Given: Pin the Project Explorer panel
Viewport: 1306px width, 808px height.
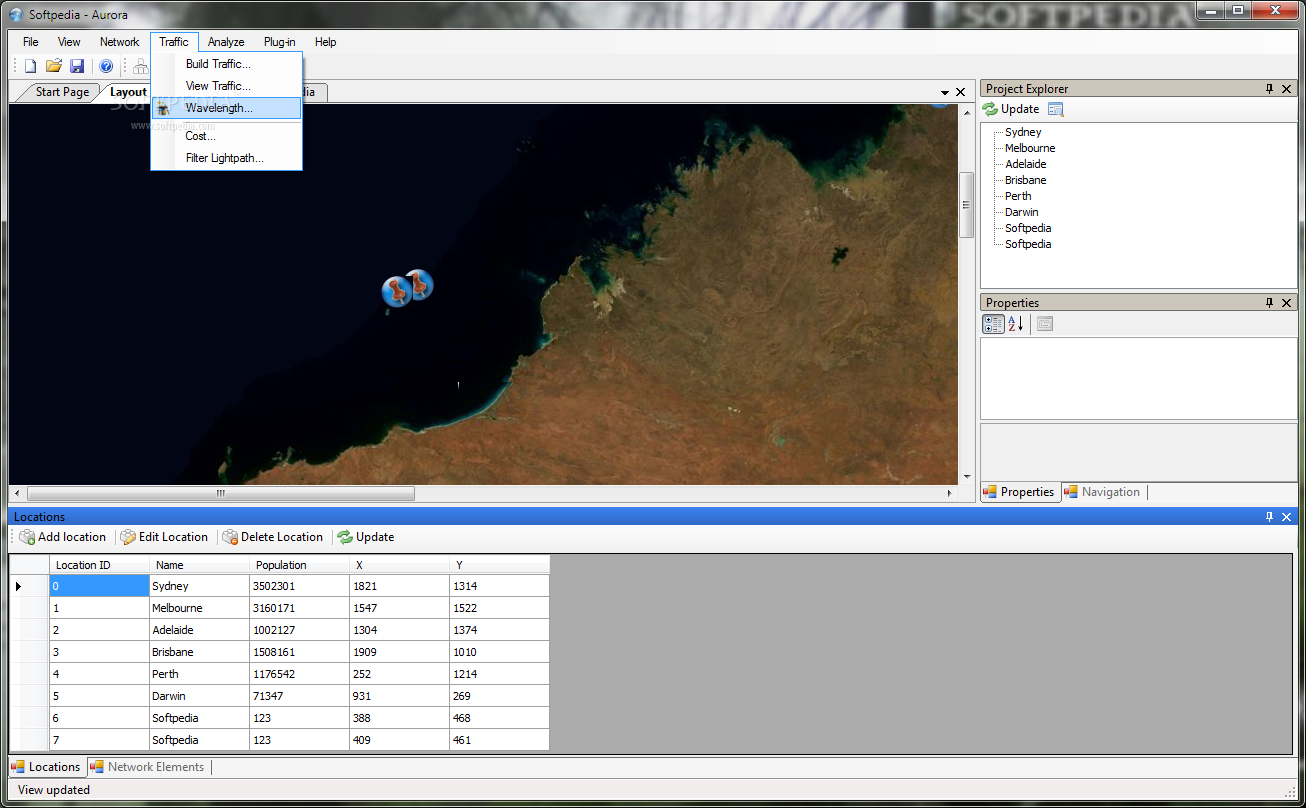Looking at the screenshot, I should pyautogui.click(x=1270, y=89).
